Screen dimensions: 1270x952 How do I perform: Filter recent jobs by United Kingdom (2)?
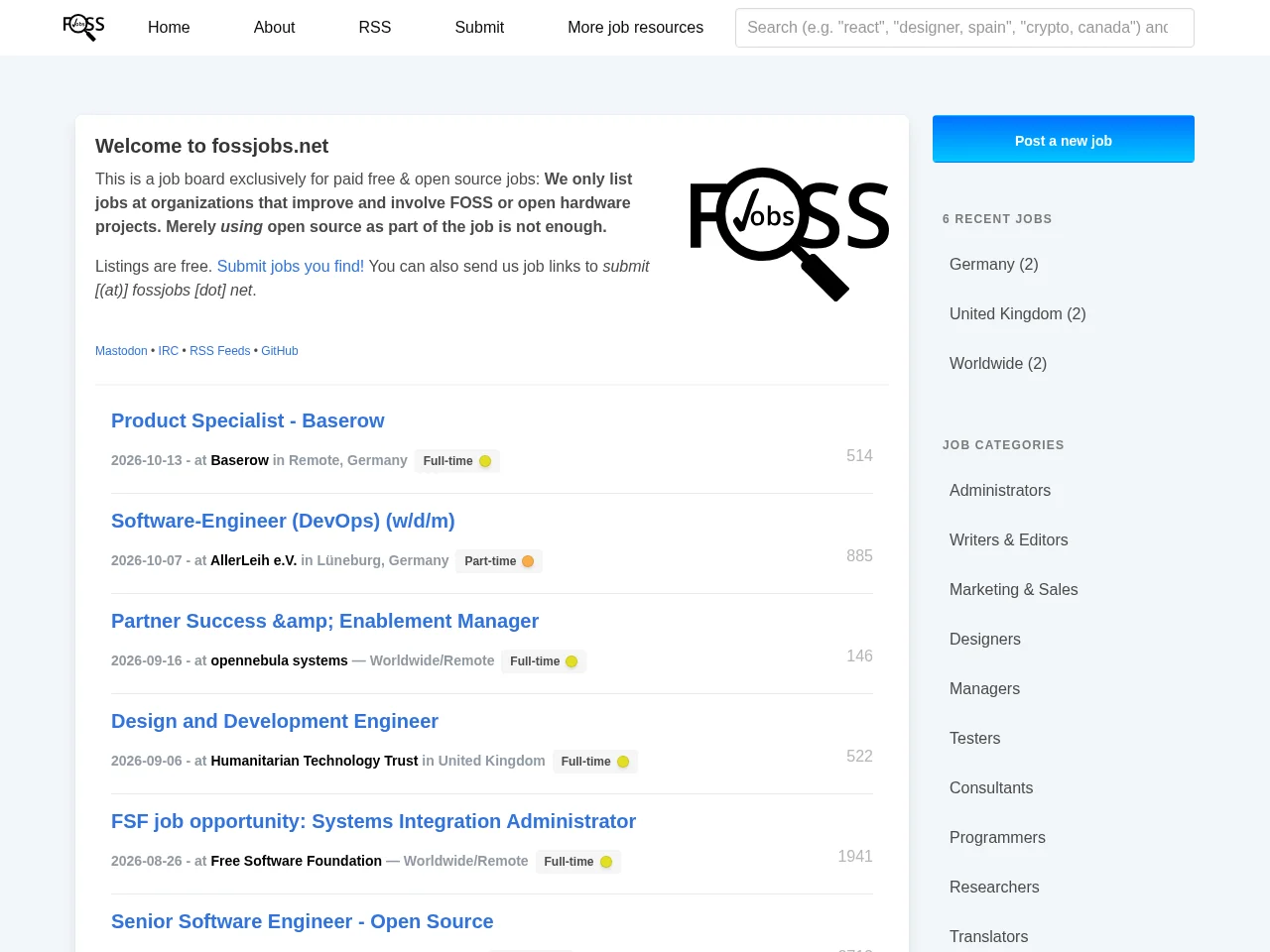point(1018,313)
